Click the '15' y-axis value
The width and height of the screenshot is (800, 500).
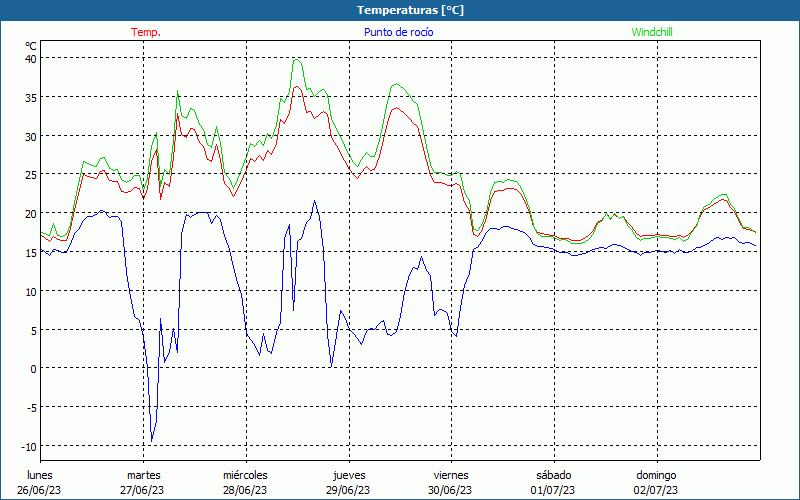pos(31,253)
